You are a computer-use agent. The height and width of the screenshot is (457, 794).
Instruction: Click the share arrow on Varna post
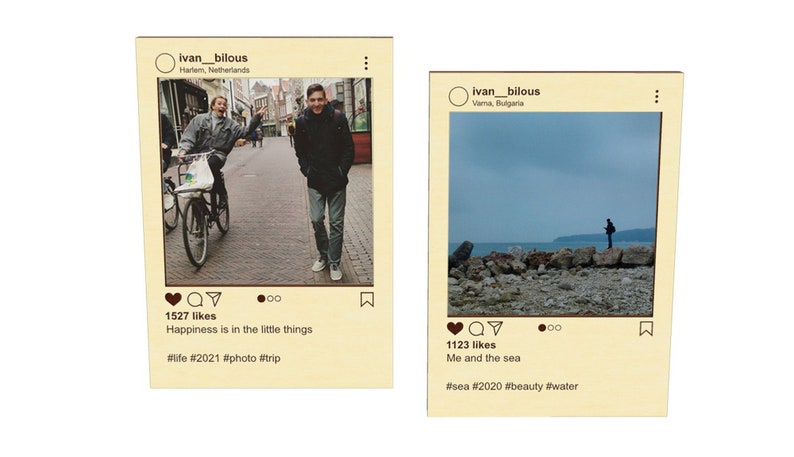495,328
